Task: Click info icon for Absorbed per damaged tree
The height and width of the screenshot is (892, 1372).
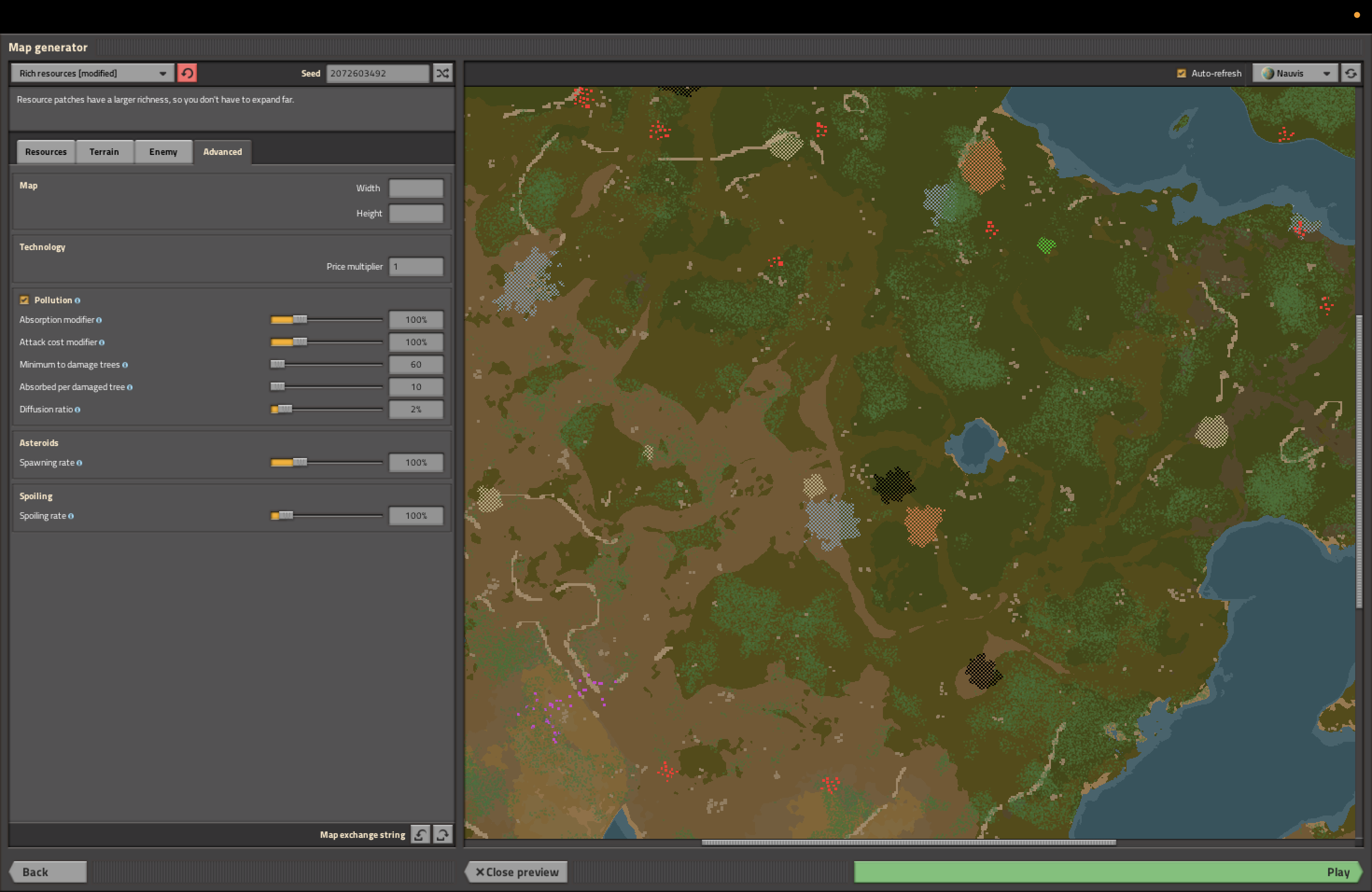Action: coord(129,387)
